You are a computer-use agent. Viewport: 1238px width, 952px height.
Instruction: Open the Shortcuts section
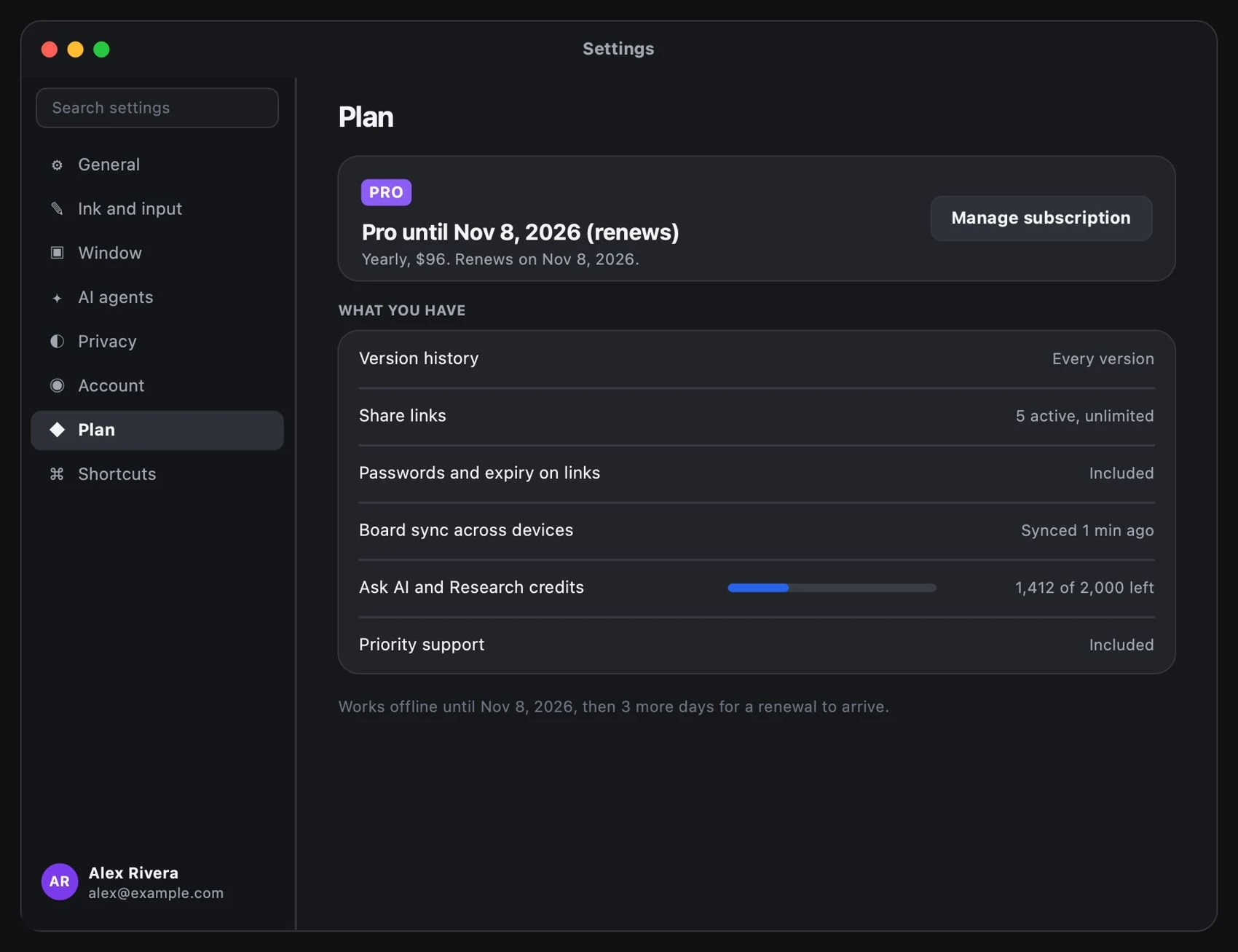(x=157, y=474)
